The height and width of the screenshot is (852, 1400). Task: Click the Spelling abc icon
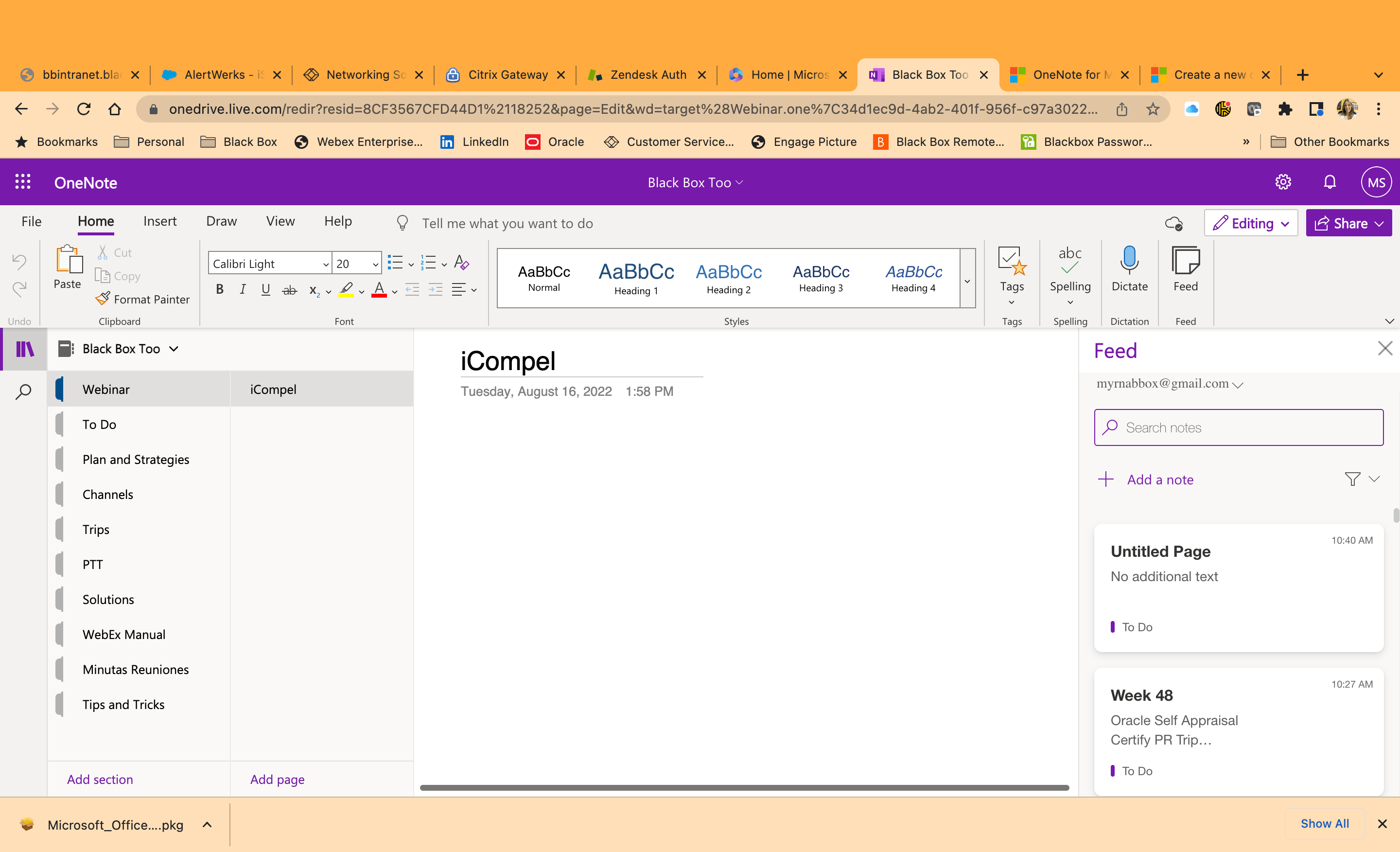[x=1069, y=260]
